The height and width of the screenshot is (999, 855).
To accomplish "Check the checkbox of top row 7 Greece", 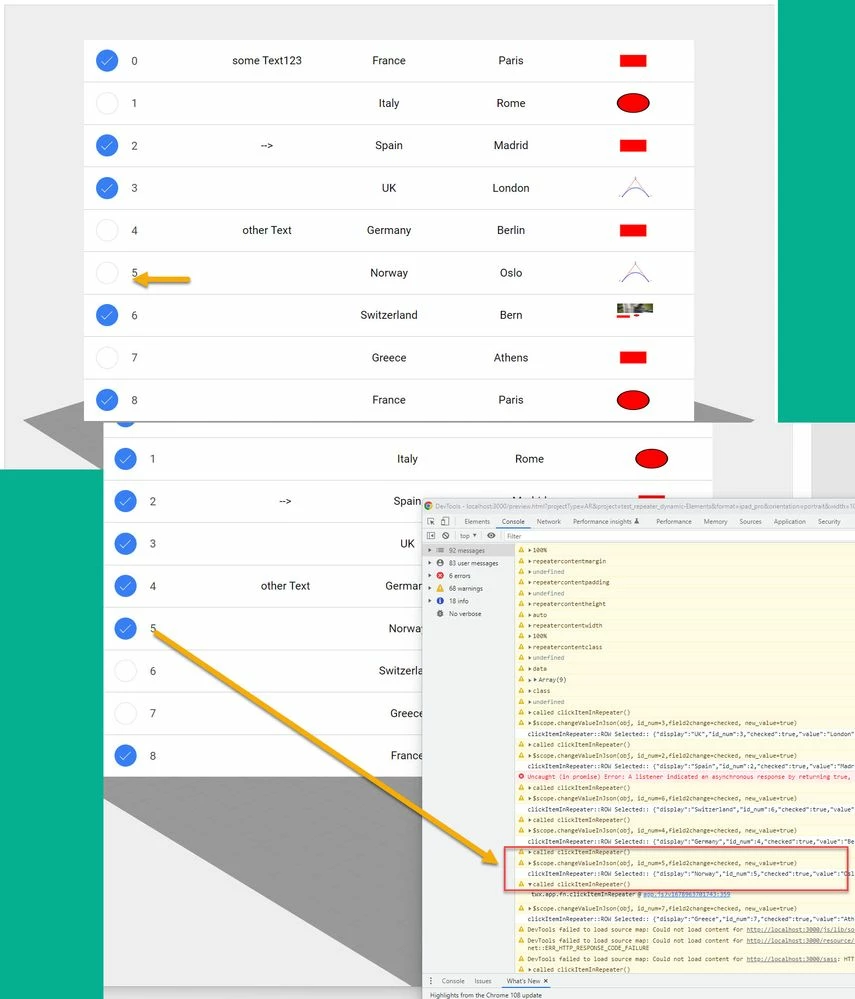I will 107,357.
